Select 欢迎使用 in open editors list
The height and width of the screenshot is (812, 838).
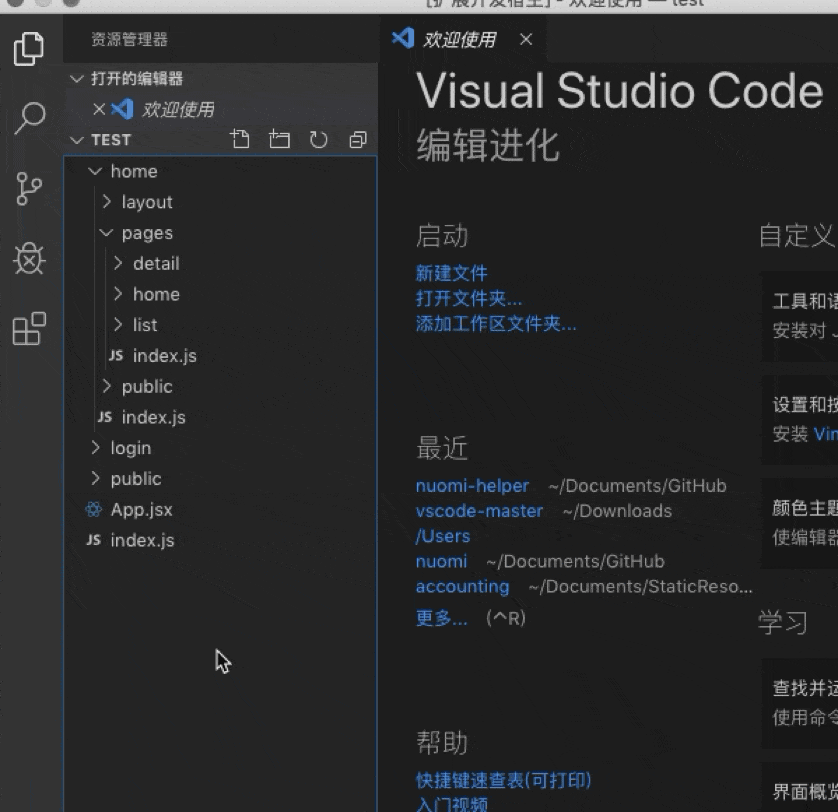[x=220, y=110]
